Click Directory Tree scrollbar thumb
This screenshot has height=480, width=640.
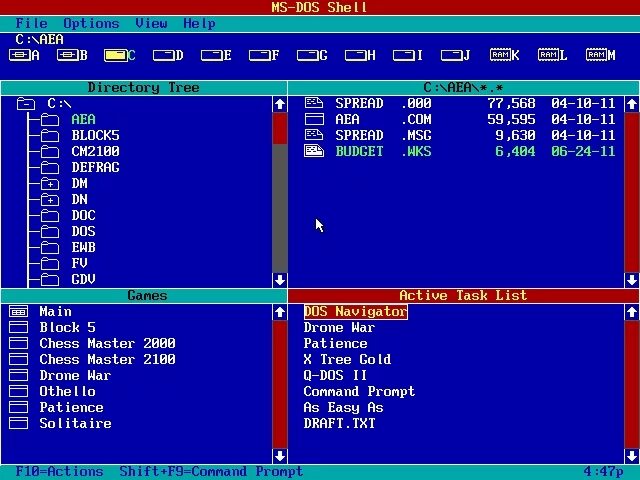click(280, 128)
